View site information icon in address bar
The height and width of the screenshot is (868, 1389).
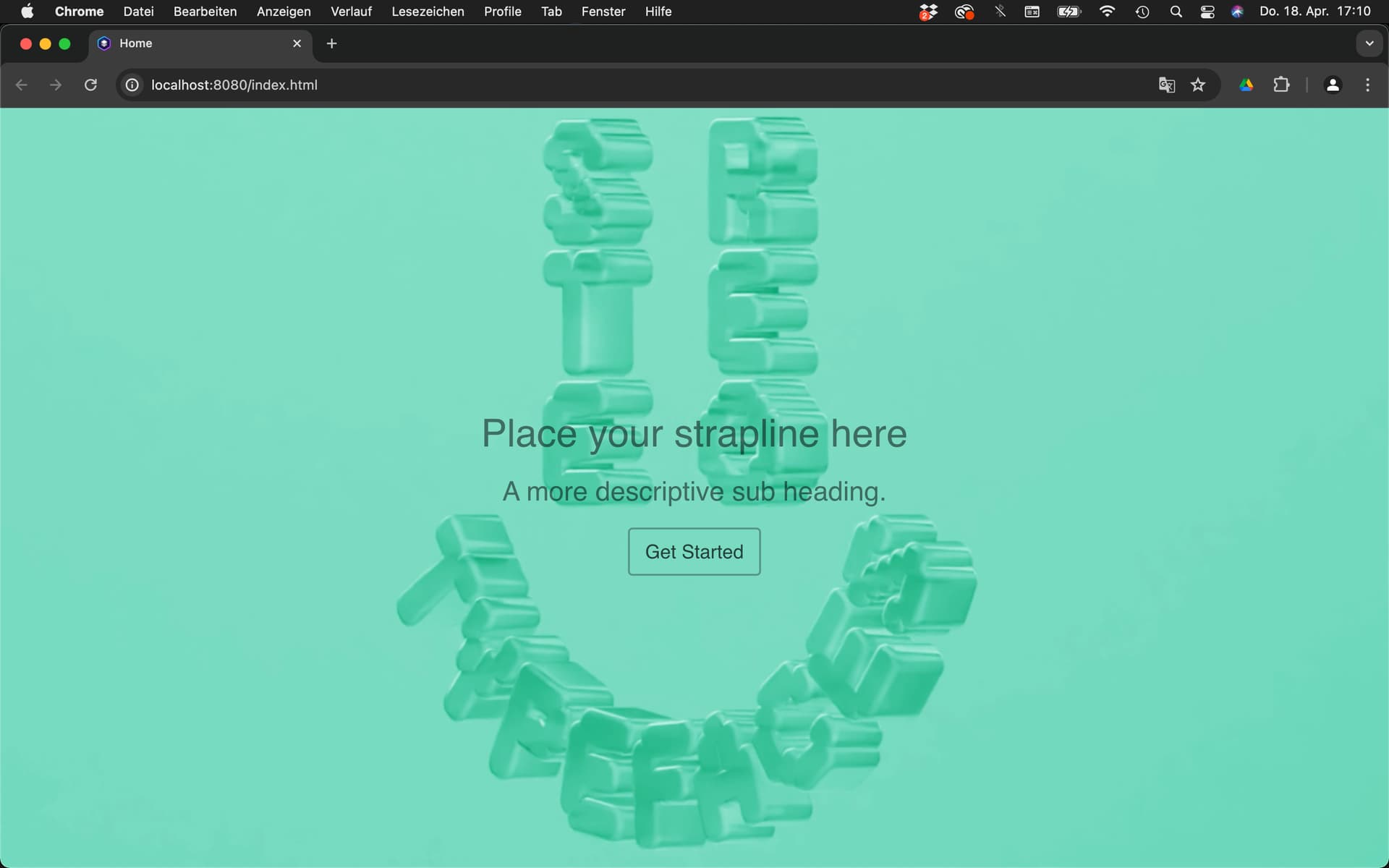coord(132,85)
